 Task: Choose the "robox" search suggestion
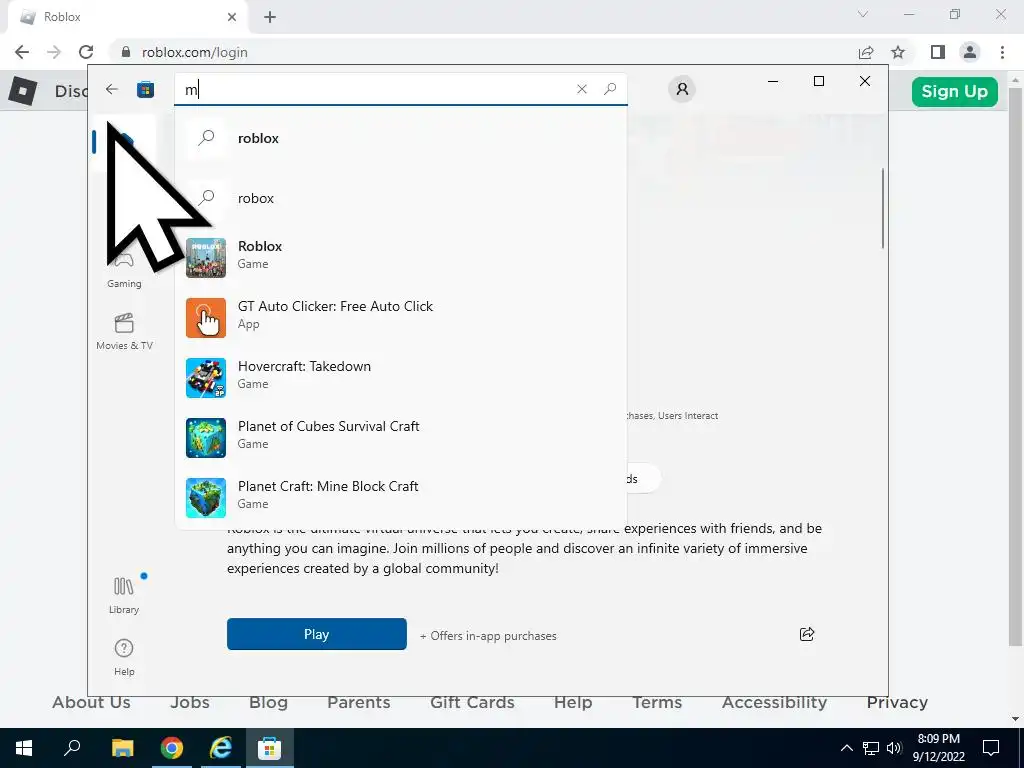401,198
